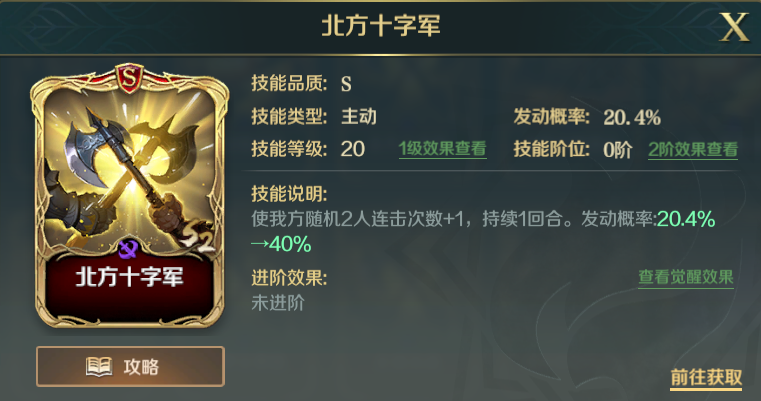Click the green 20.4% probability text

[685, 219]
